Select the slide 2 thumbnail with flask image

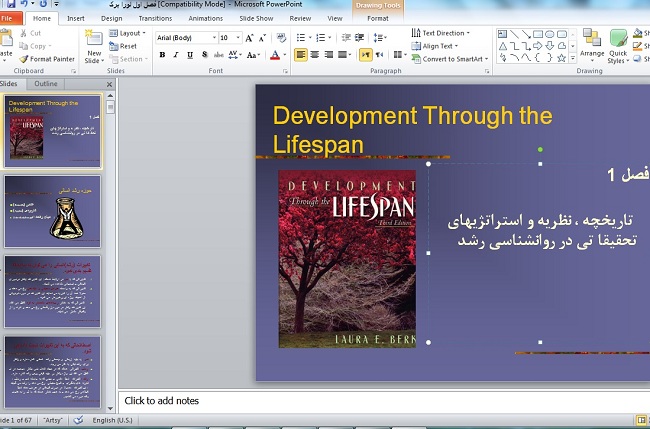53,211
